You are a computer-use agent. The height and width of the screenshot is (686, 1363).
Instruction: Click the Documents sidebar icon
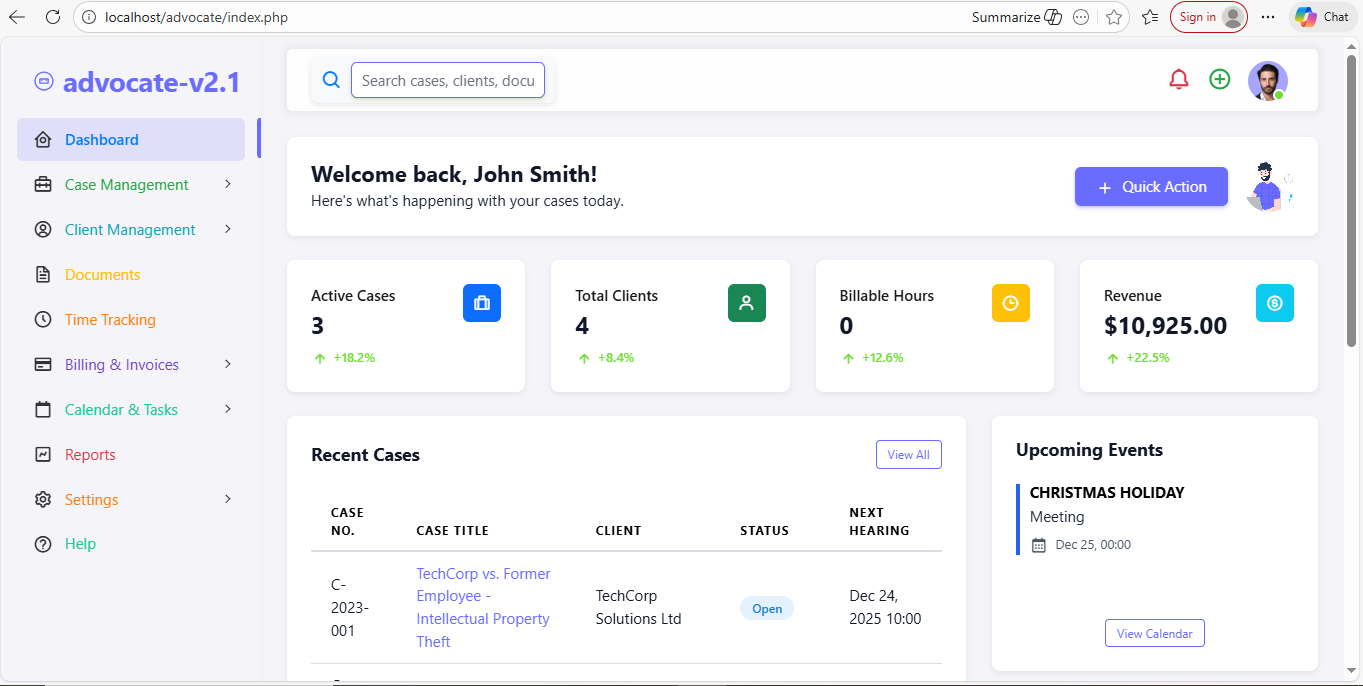point(42,274)
